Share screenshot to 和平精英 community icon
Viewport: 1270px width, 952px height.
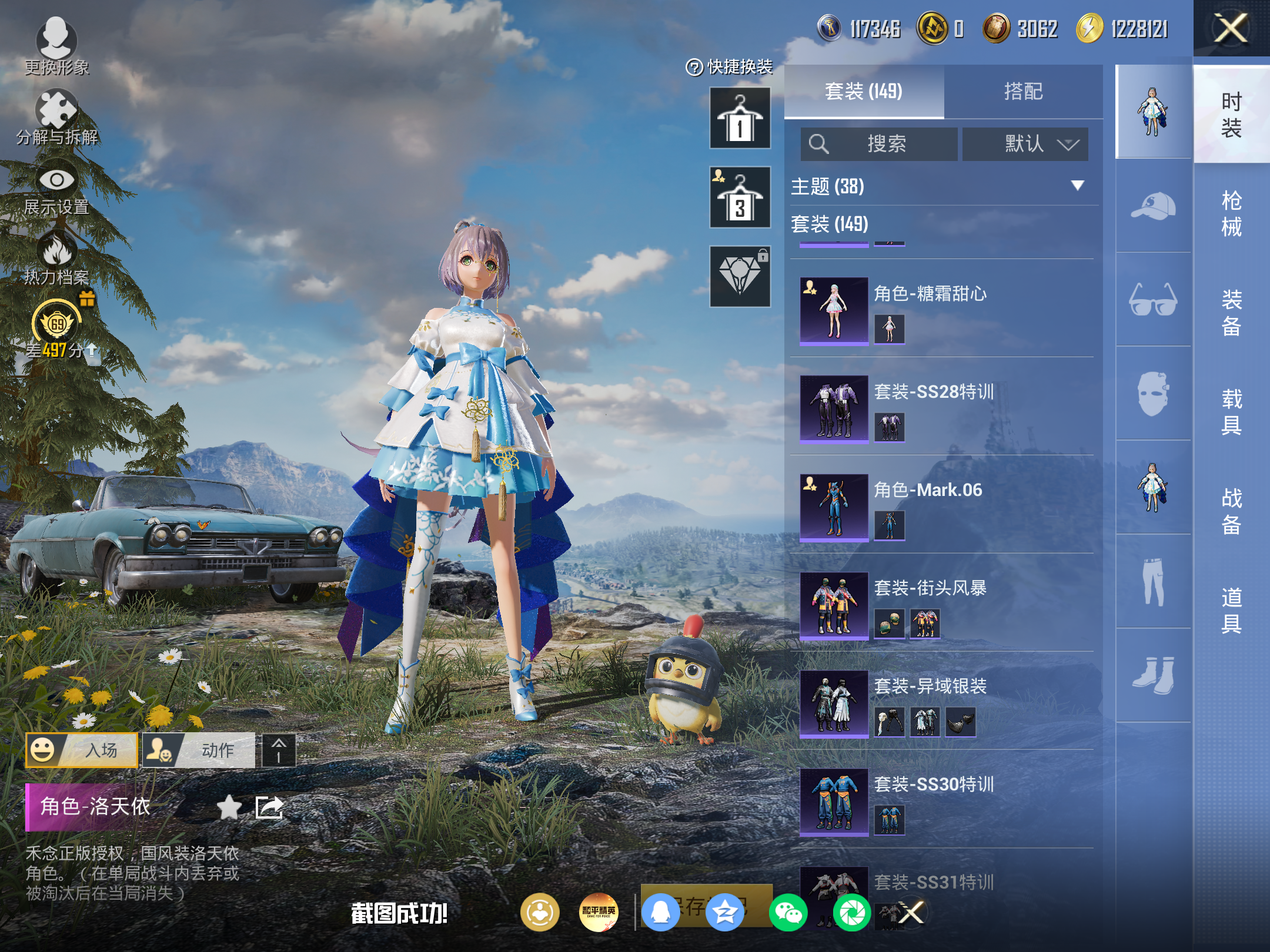[x=599, y=912]
